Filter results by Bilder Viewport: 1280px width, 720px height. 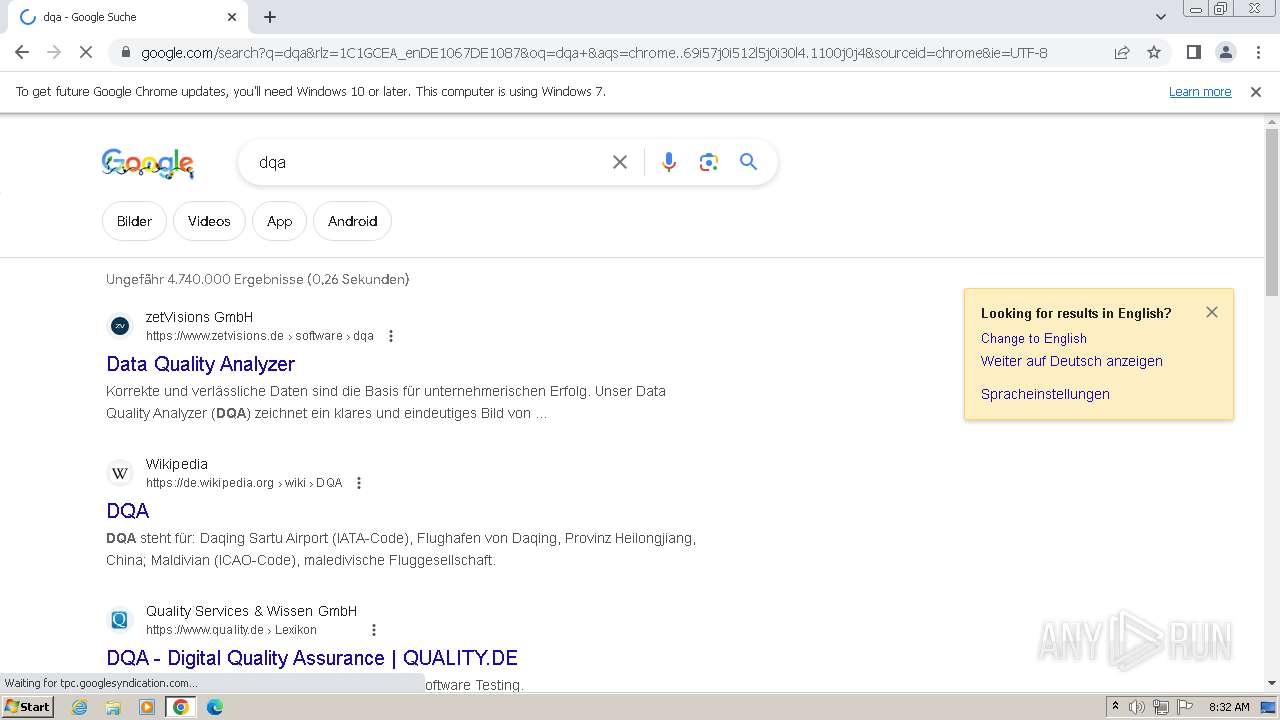coord(134,221)
